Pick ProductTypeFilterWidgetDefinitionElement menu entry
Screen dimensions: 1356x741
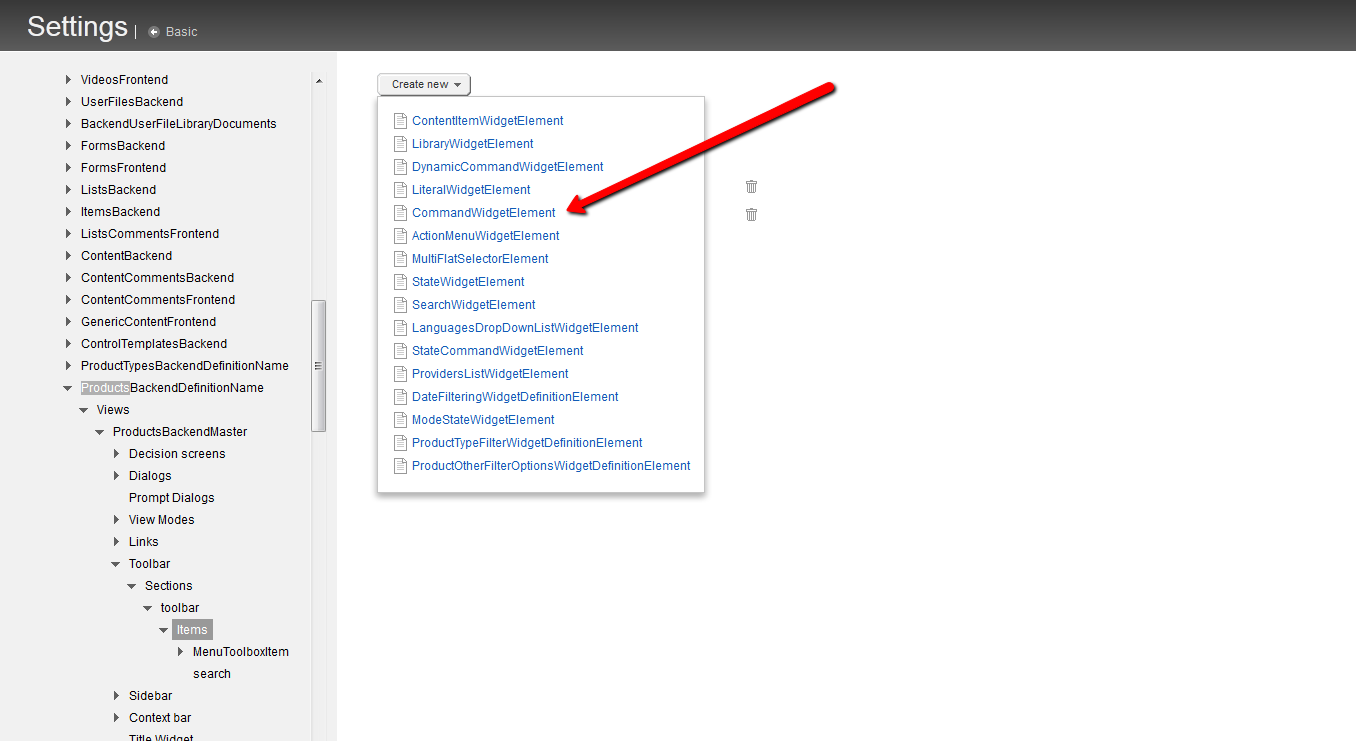526,443
